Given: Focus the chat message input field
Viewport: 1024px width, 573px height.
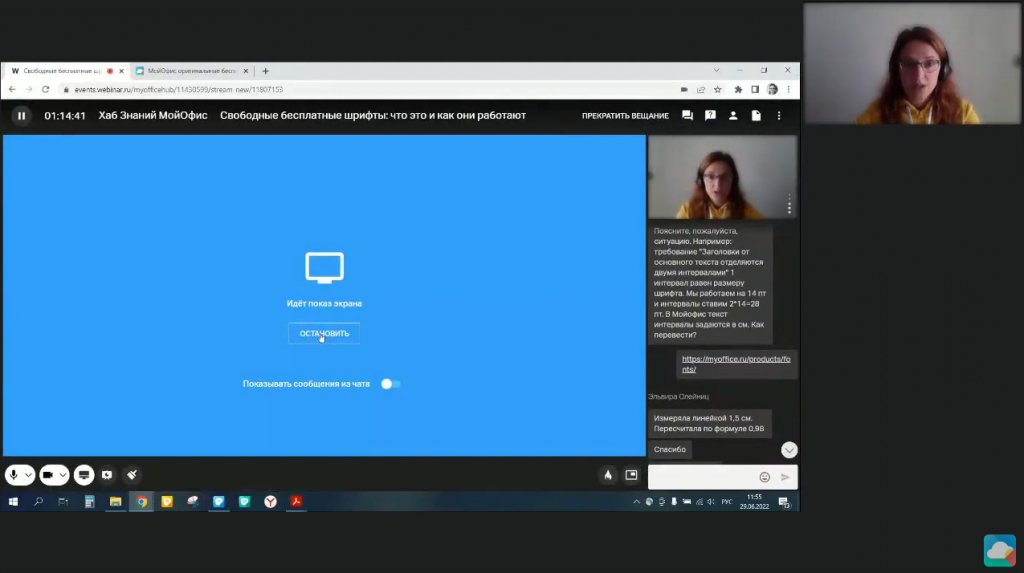Looking at the screenshot, I should 702,477.
